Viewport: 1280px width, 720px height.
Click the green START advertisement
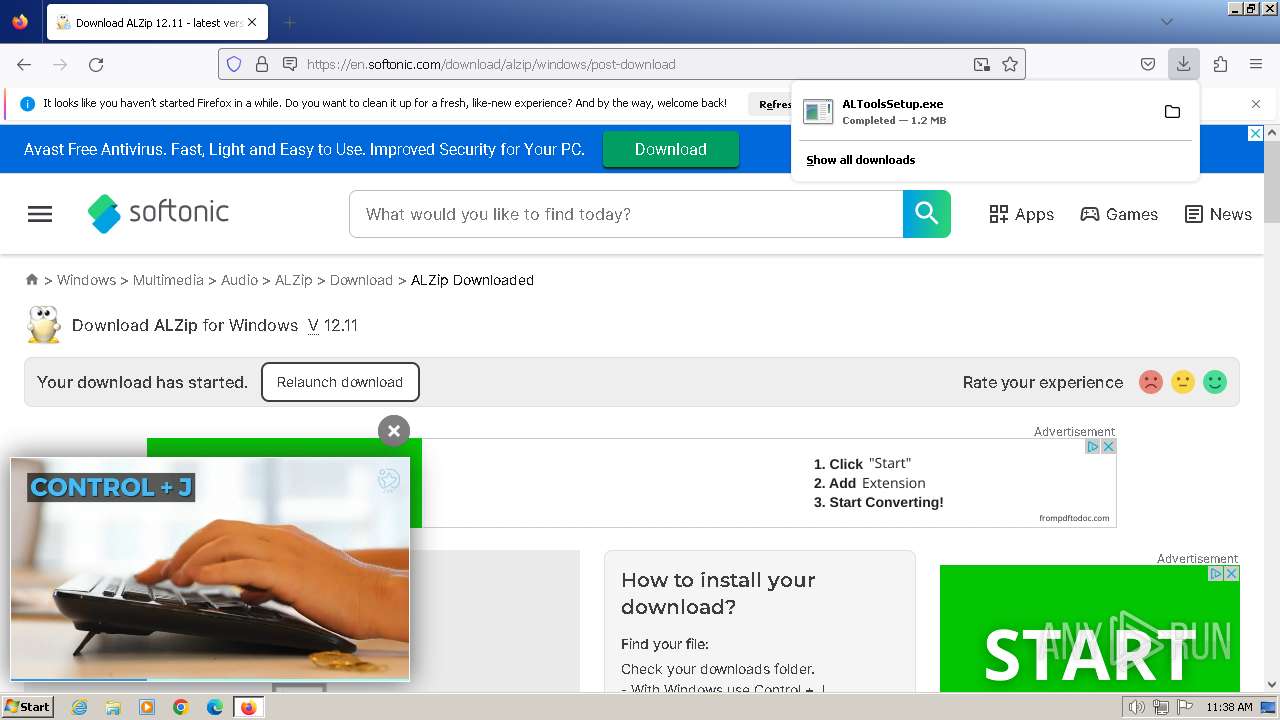click(1089, 629)
